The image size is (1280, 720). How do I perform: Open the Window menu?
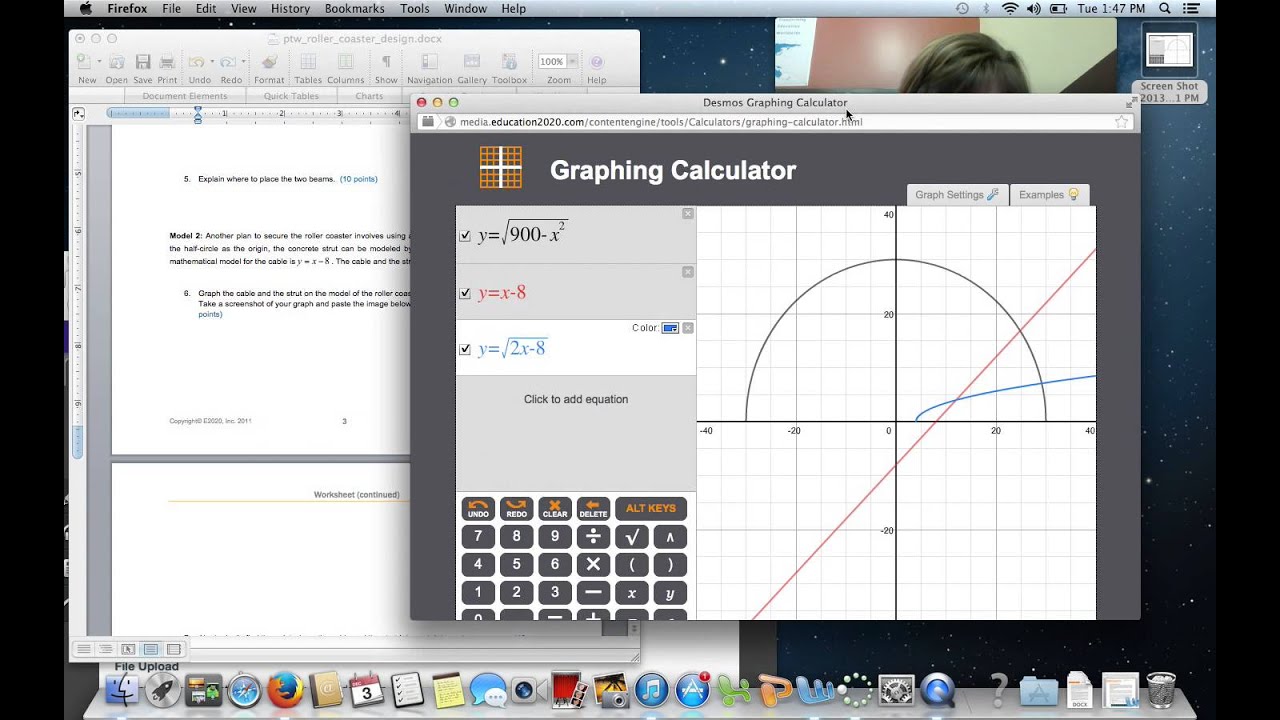tap(465, 8)
